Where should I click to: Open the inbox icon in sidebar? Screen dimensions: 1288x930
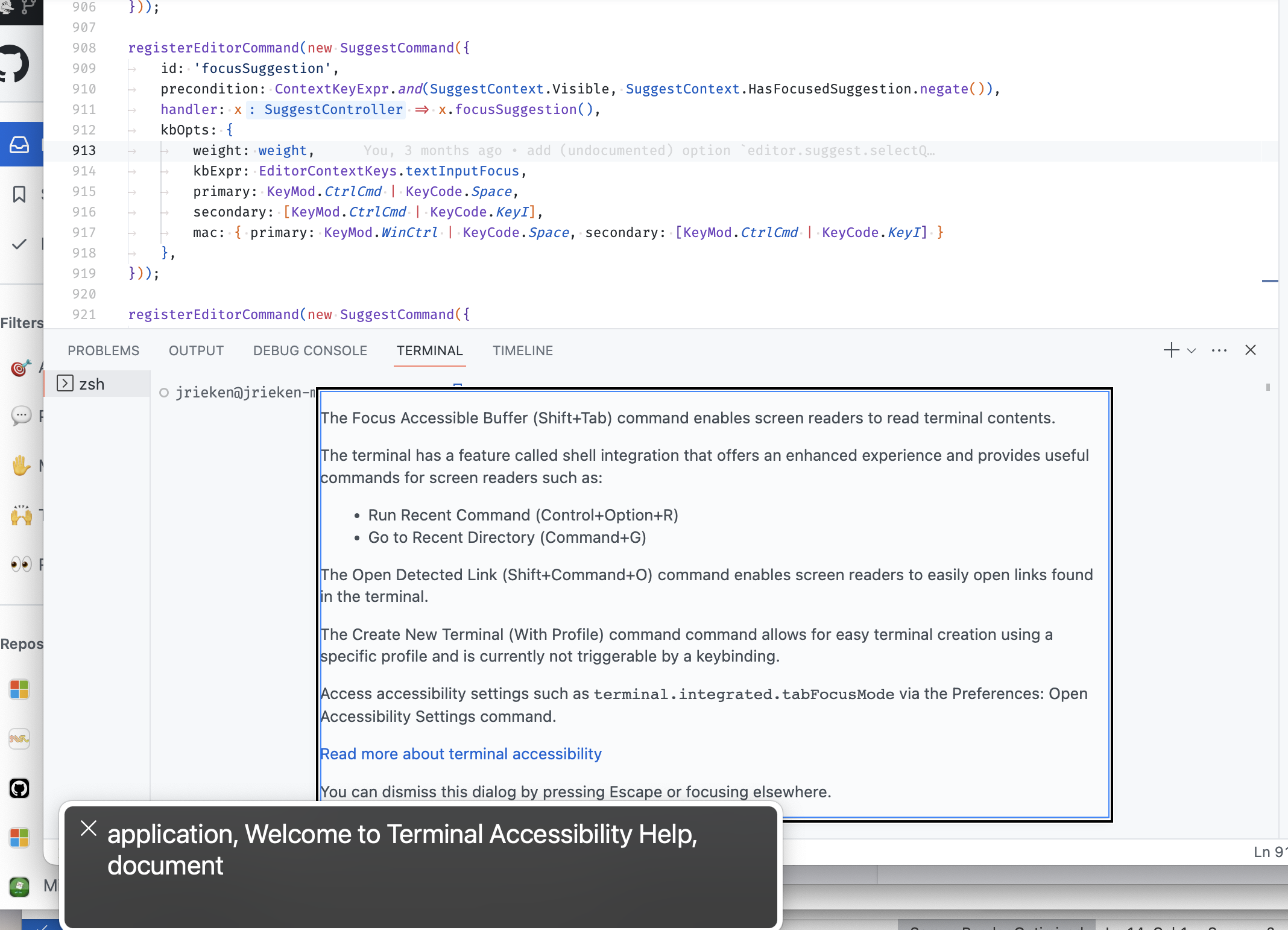pyautogui.click(x=19, y=145)
